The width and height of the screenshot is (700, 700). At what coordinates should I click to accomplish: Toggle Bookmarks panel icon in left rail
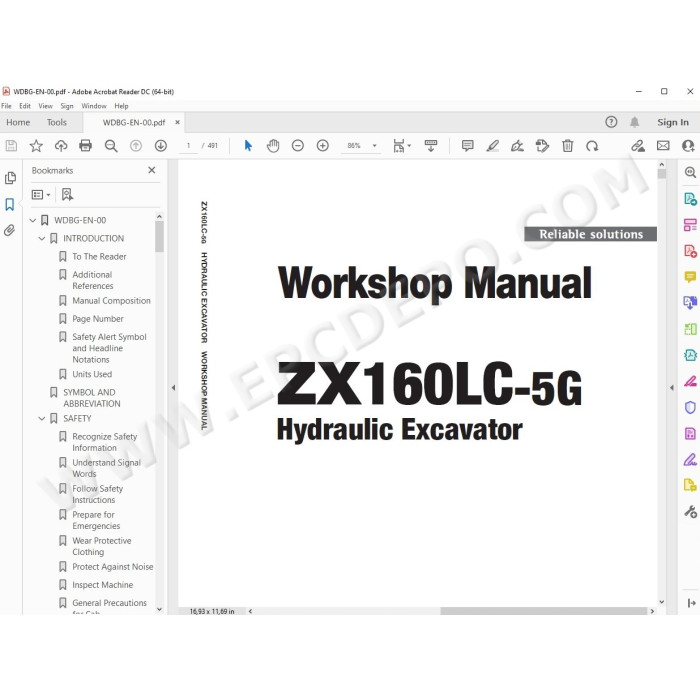(10, 204)
